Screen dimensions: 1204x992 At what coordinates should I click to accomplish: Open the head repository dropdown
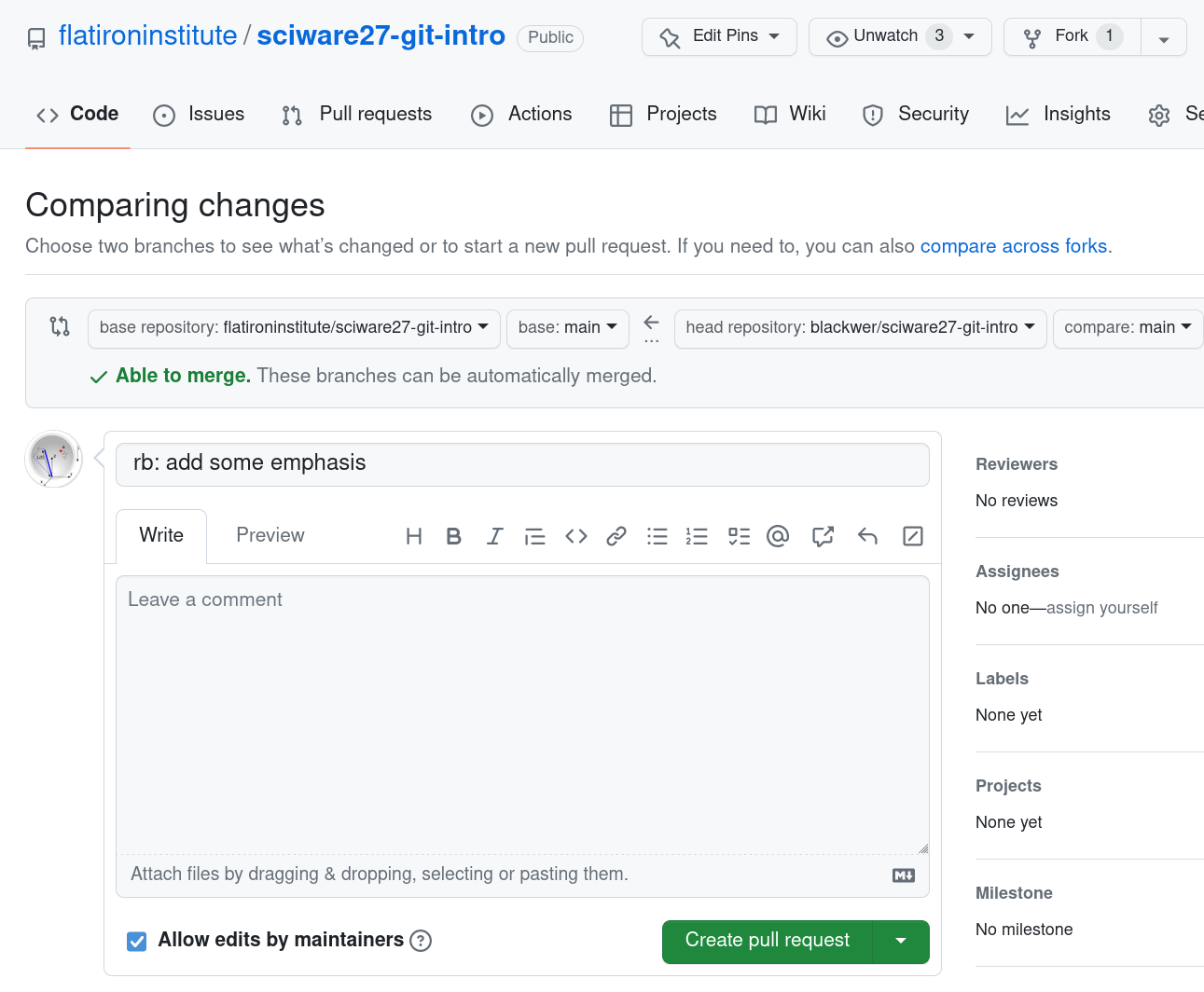pyautogui.click(x=861, y=328)
